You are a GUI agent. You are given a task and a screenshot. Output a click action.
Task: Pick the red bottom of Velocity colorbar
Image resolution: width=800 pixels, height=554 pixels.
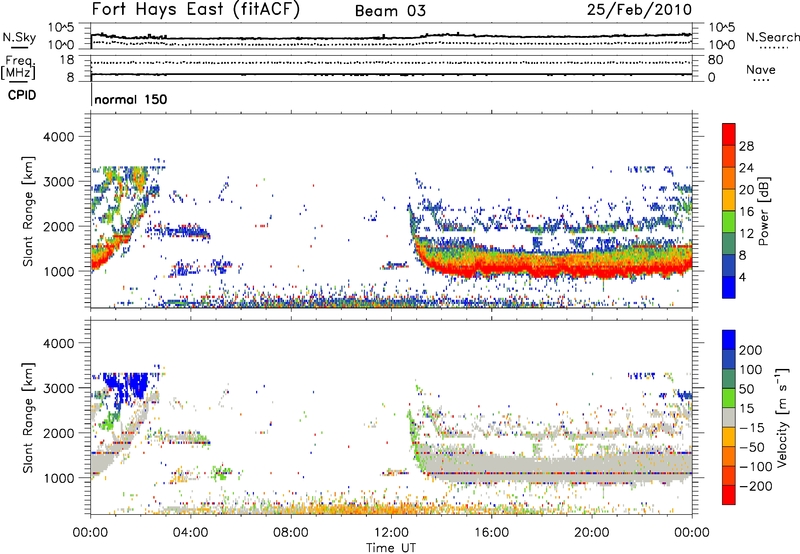click(x=729, y=495)
